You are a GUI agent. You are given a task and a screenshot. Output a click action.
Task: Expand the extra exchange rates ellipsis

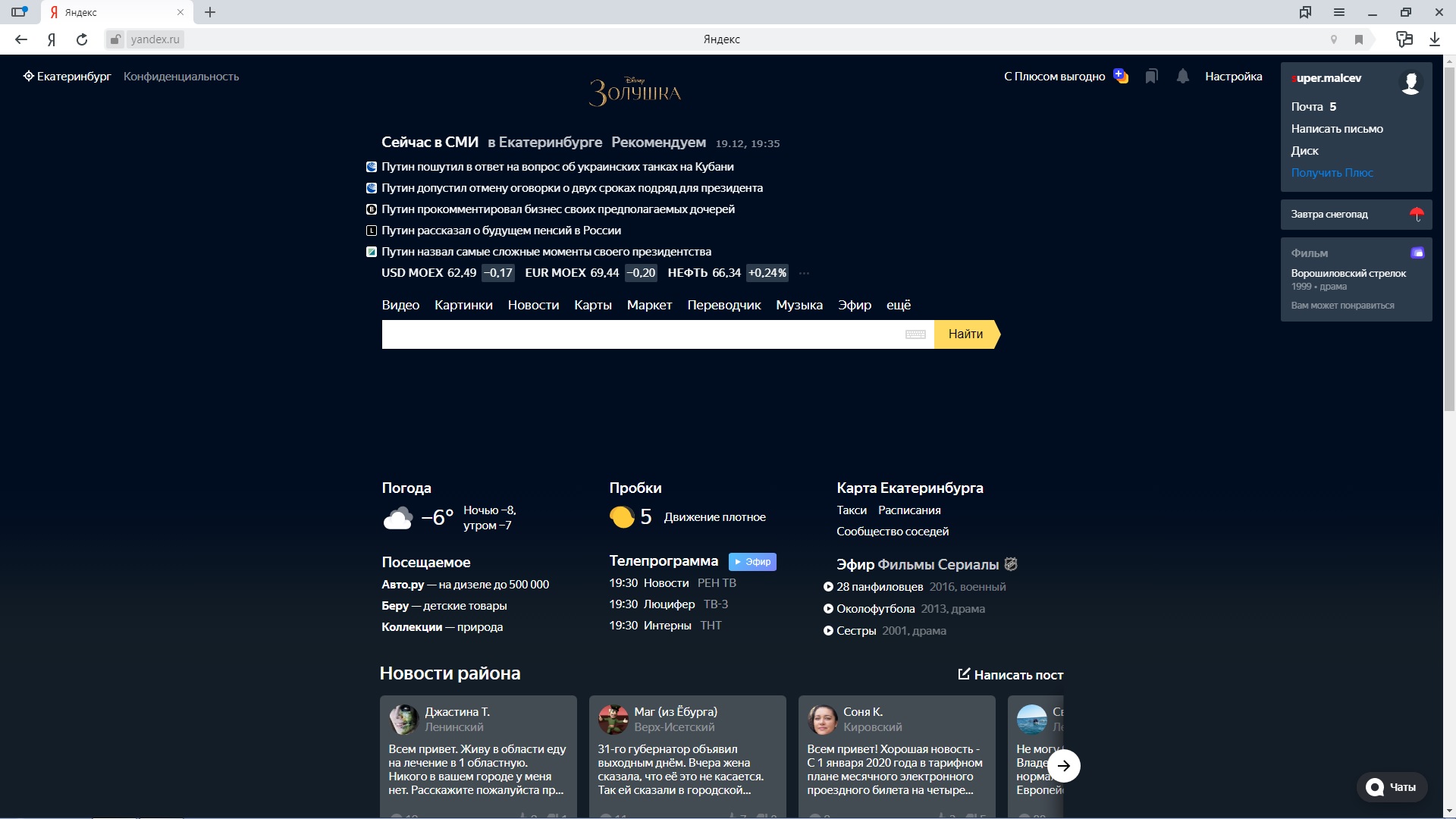click(x=804, y=273)
